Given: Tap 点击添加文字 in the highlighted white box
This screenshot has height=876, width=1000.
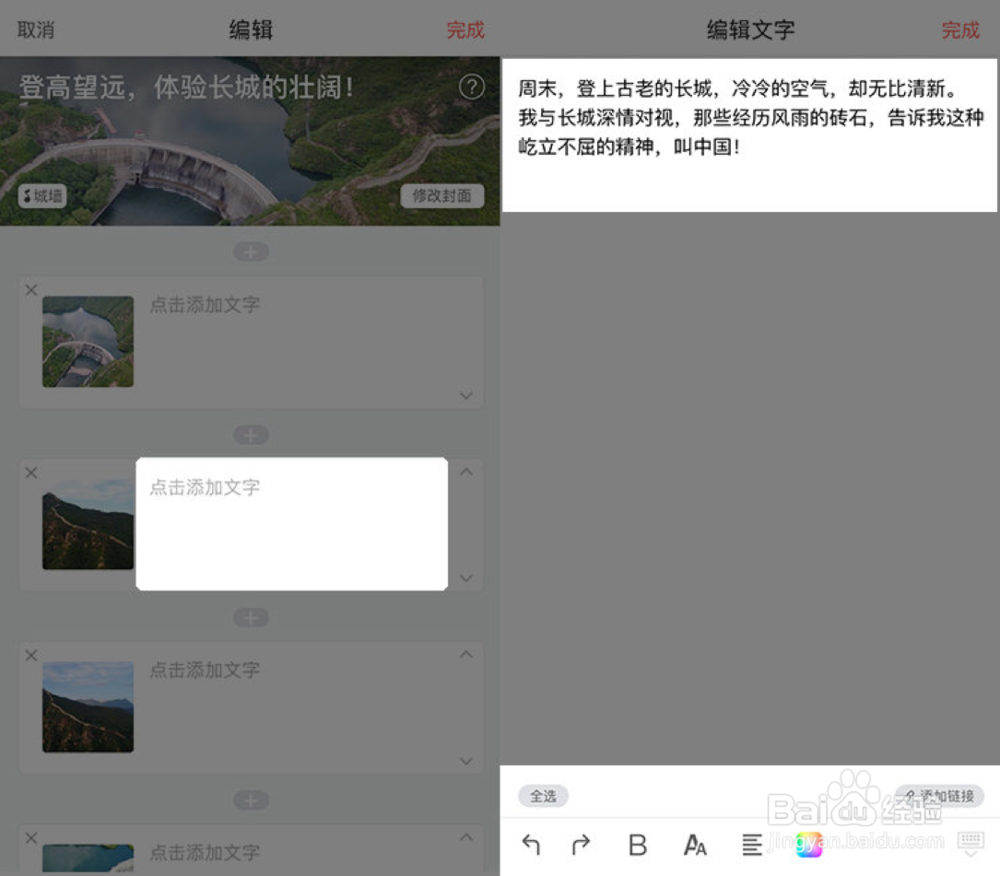Looking at the screenshot, I should tap(205, 488).
